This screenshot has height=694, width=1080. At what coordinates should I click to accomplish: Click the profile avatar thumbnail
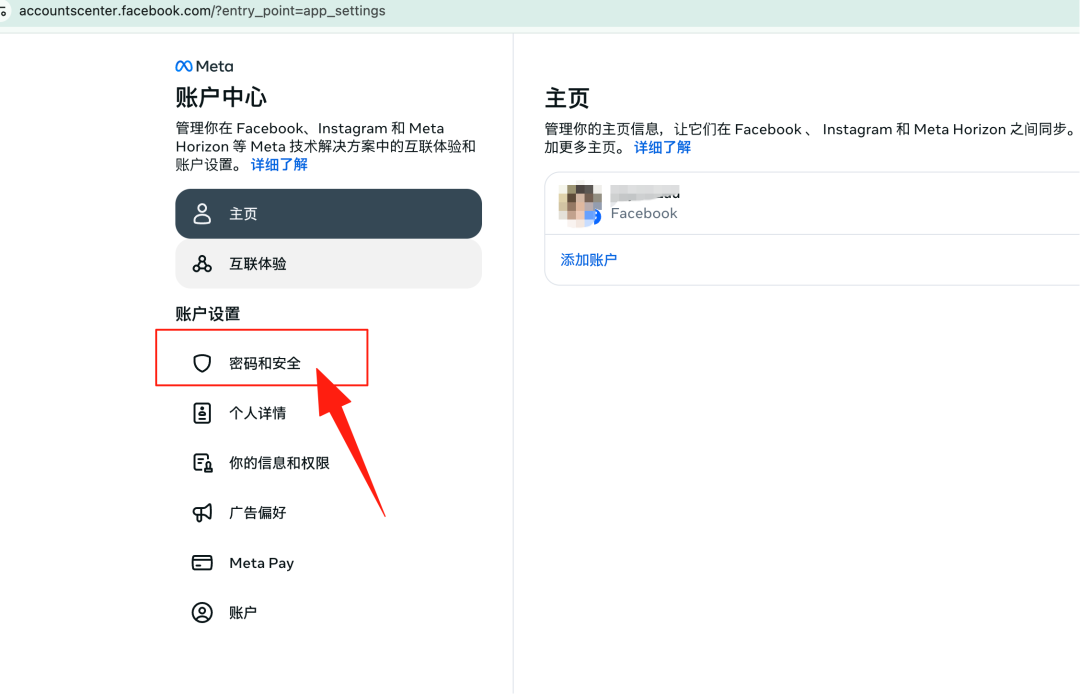click(578, 203)
